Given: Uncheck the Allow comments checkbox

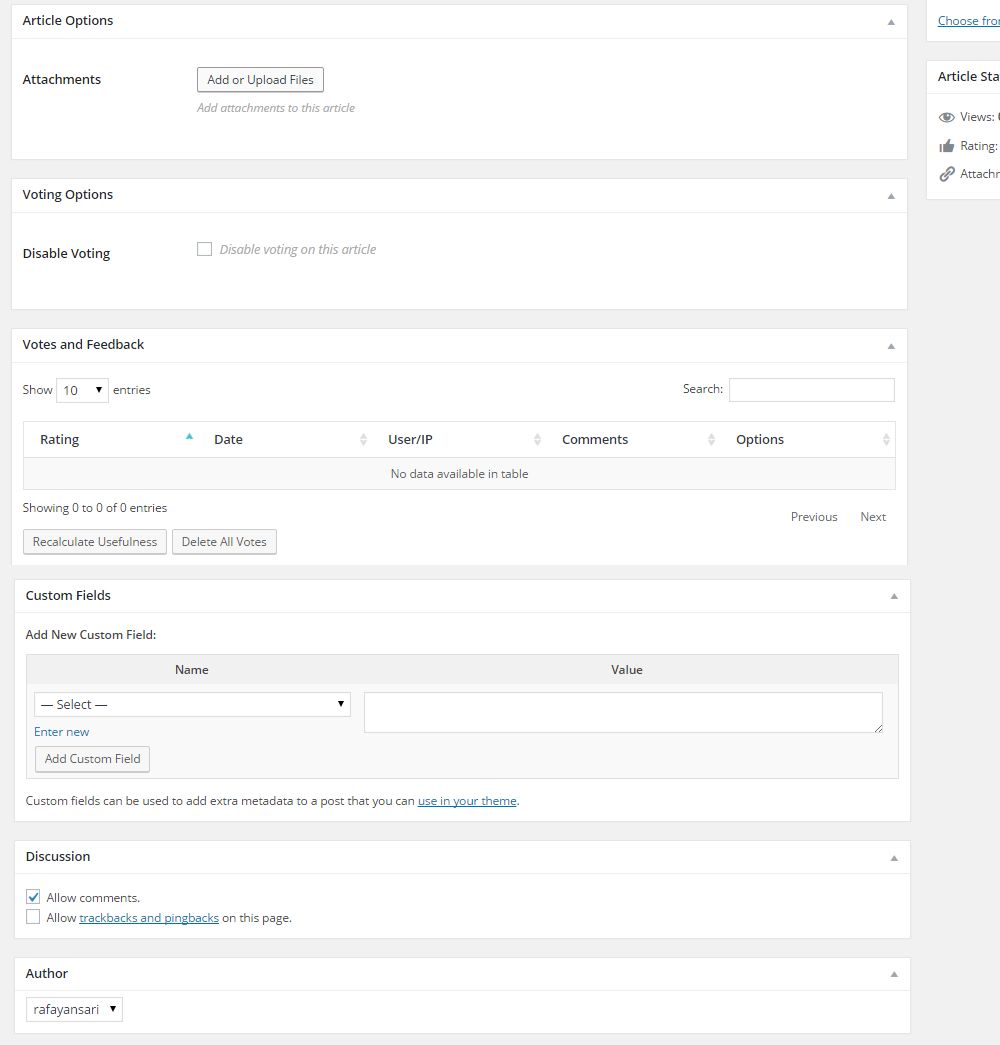Looking at the screenshot, I should 33,896.
